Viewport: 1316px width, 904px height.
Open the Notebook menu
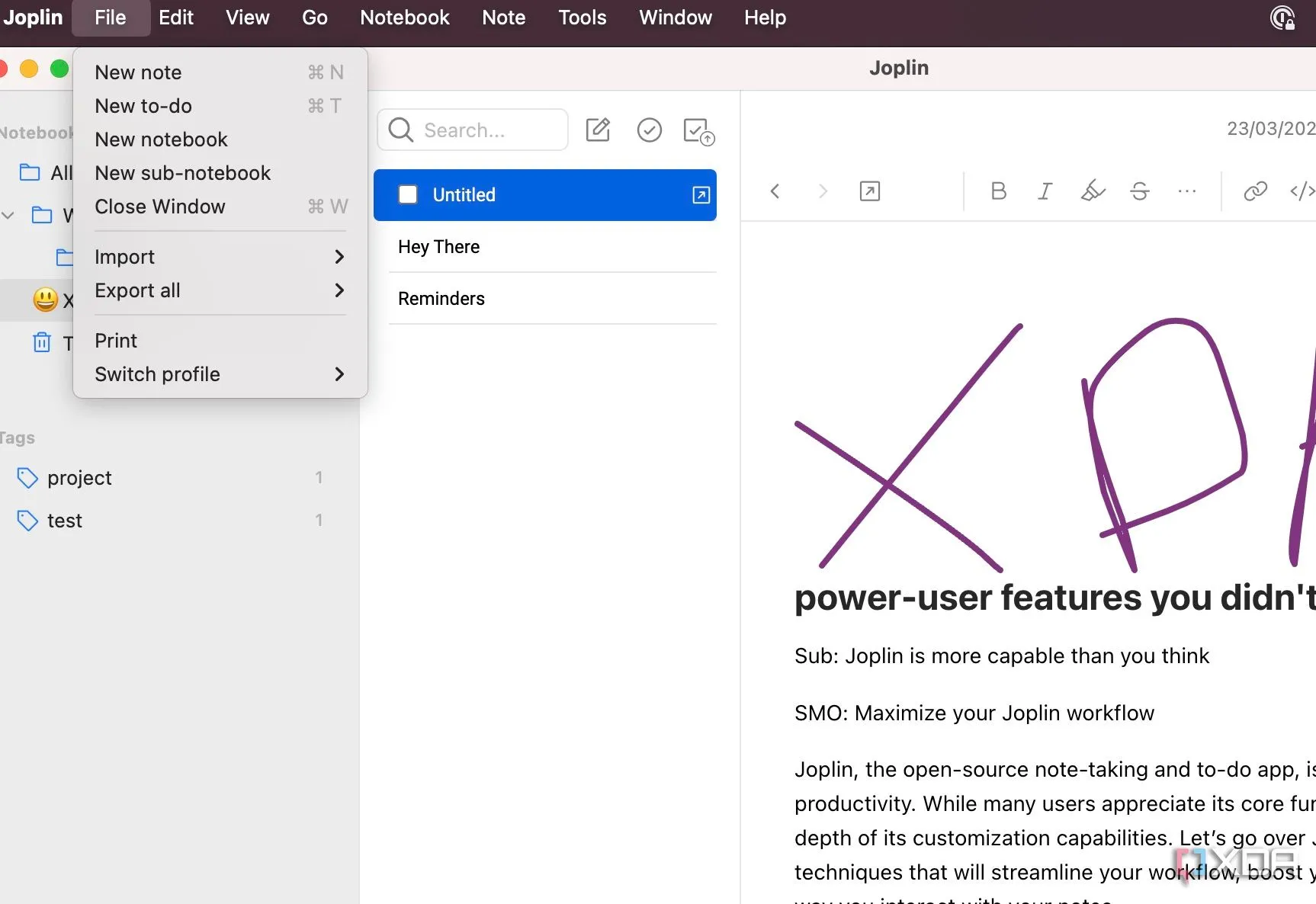(x=405, y=18)
